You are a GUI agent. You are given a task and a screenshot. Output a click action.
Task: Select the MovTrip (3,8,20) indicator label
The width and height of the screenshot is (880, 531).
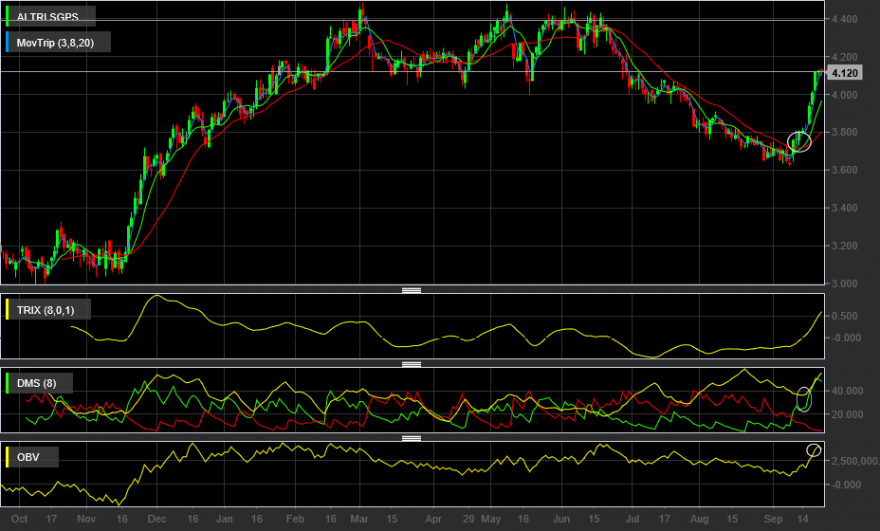click(x=55, y=43)
